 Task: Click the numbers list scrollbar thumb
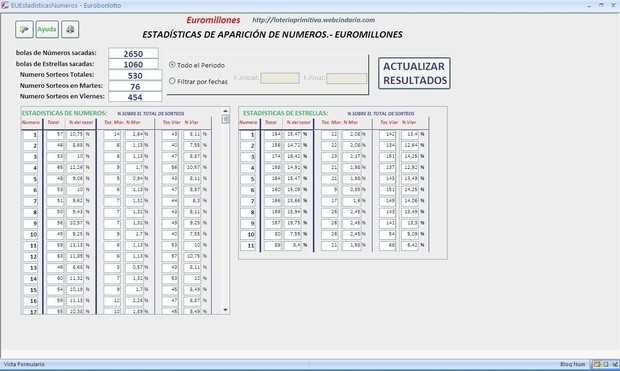(x=225, y=119)
